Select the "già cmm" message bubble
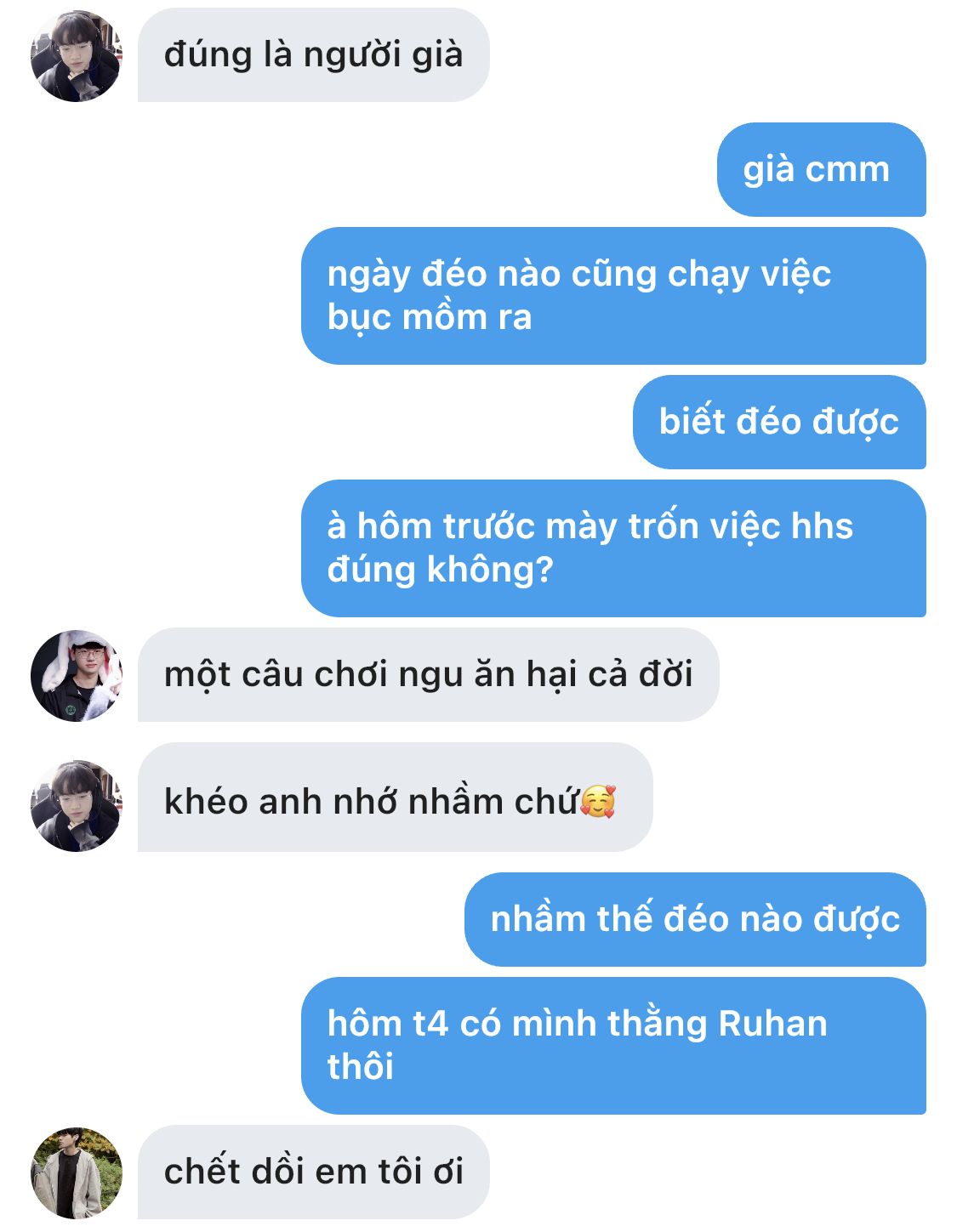 click(821, 169)
